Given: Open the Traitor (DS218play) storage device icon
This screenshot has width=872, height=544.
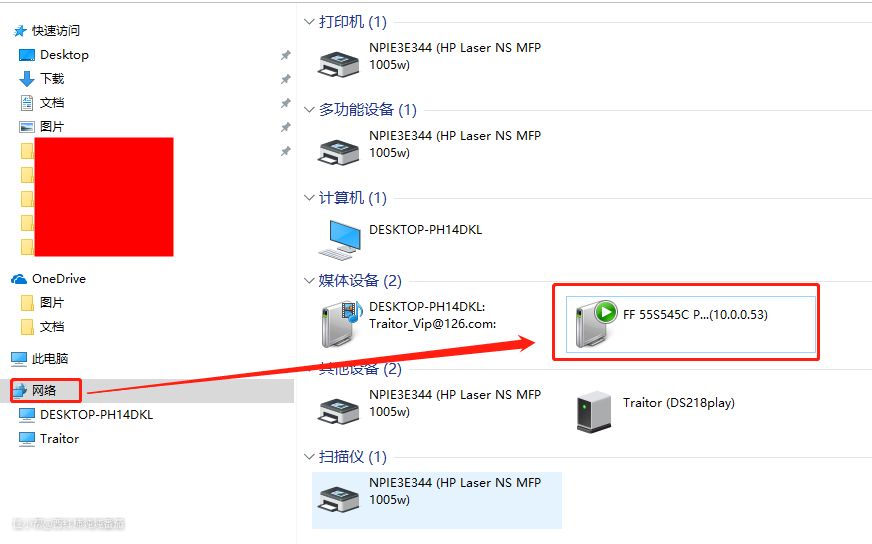Looking at the screenshot, I should 594,412.
